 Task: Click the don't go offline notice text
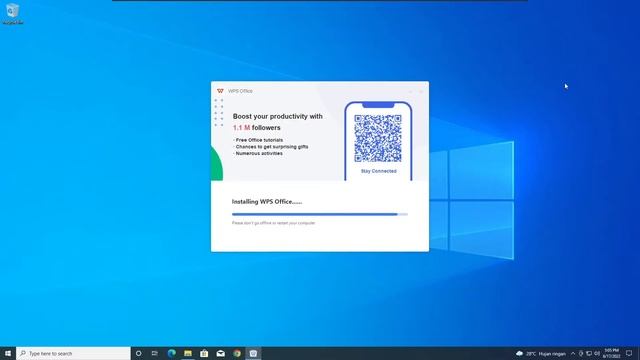point(273,223)
